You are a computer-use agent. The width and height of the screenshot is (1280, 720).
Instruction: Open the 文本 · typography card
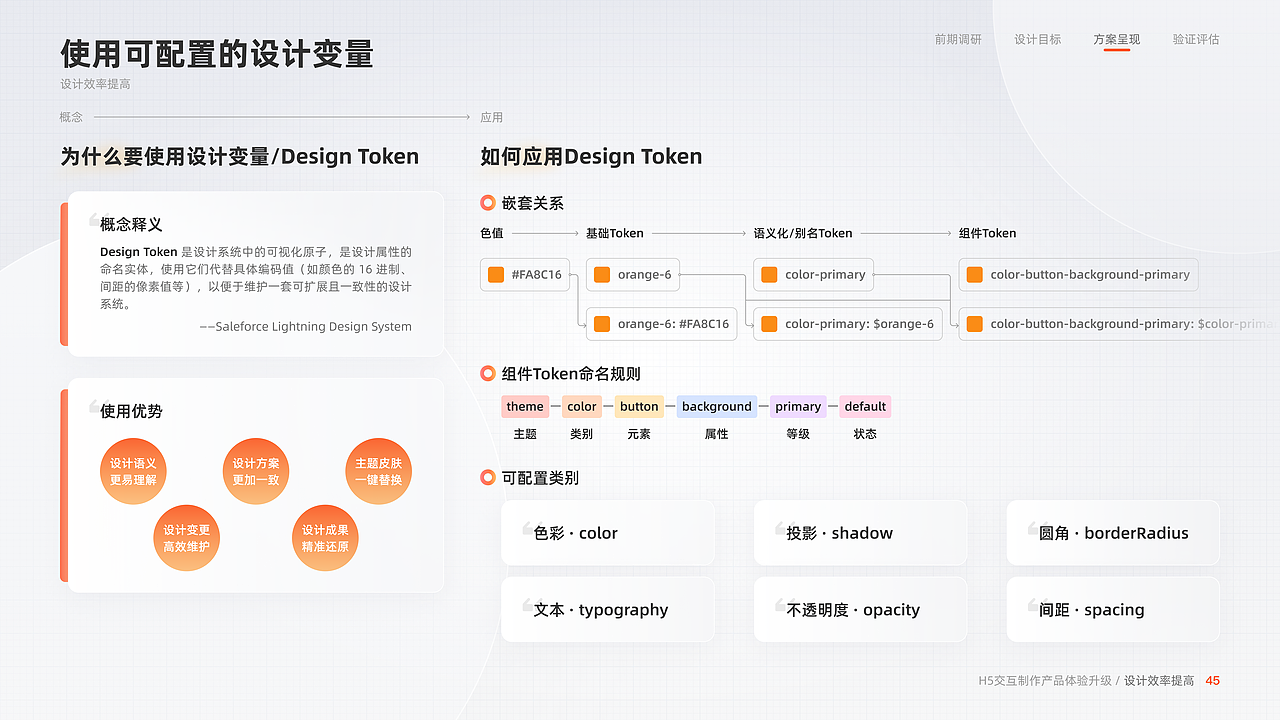[608, 609]
